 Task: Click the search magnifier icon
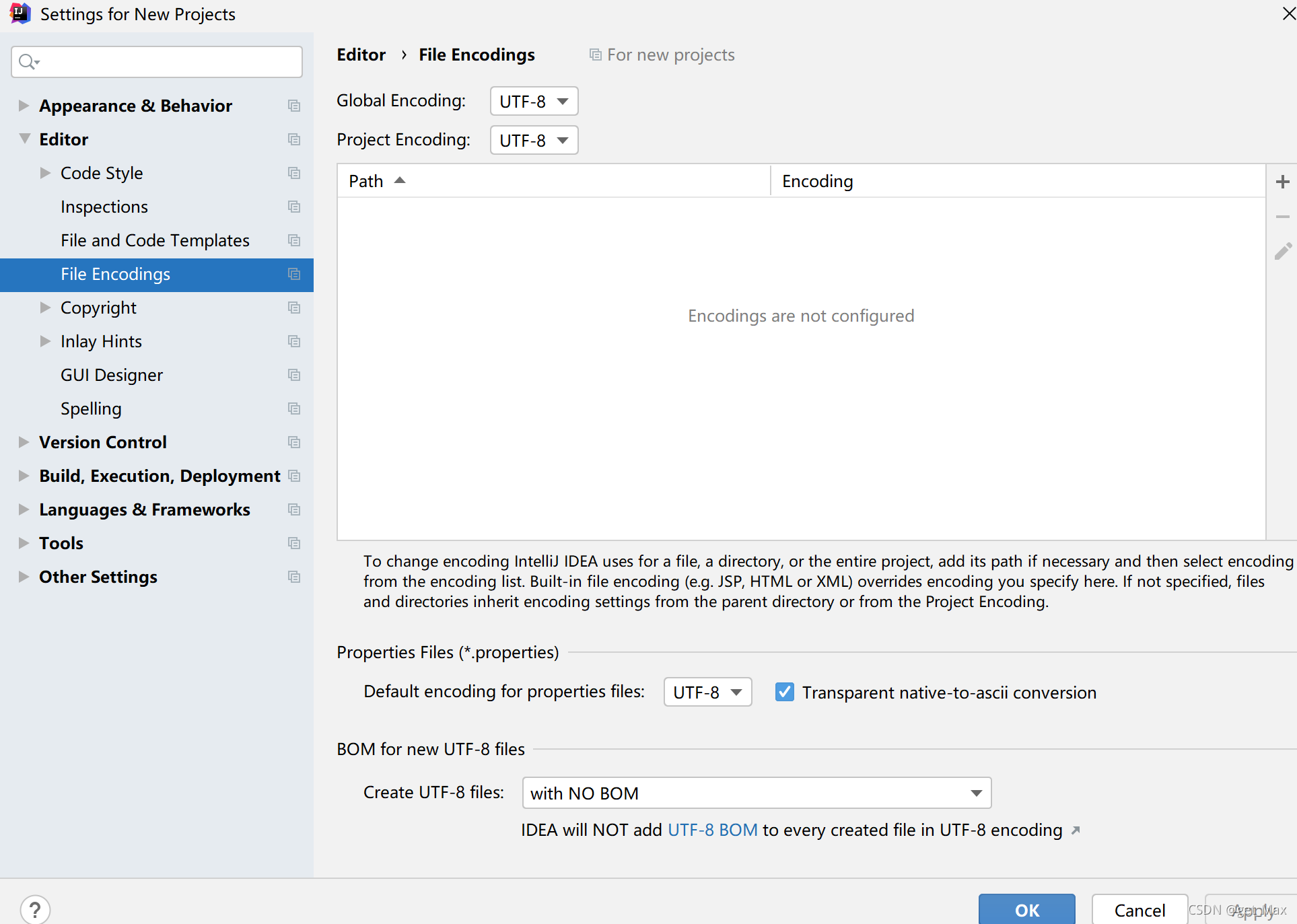pyautogui.click(x=28, y=62)
